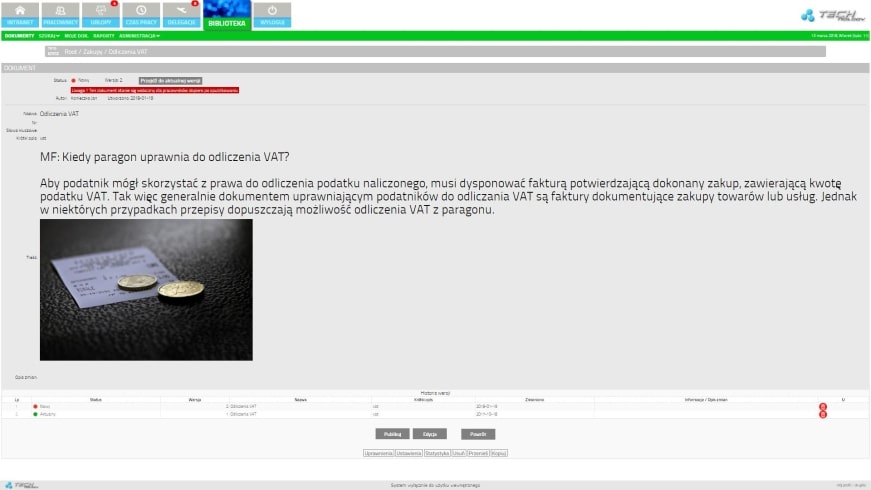Click the Publikuj button
The height and width of the screenshot is (490, 871).
[392, 434]
